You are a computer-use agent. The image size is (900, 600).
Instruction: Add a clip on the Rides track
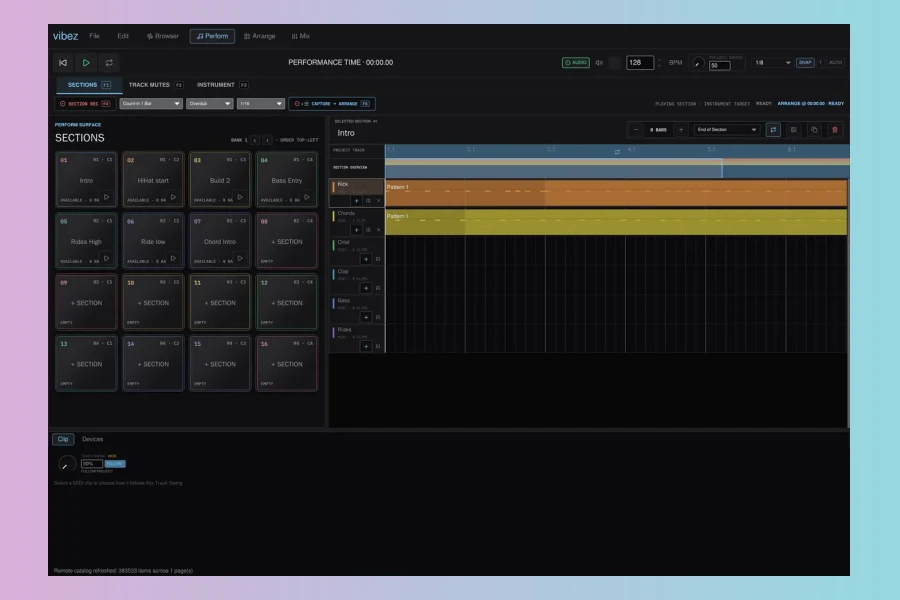coord(366,346)
